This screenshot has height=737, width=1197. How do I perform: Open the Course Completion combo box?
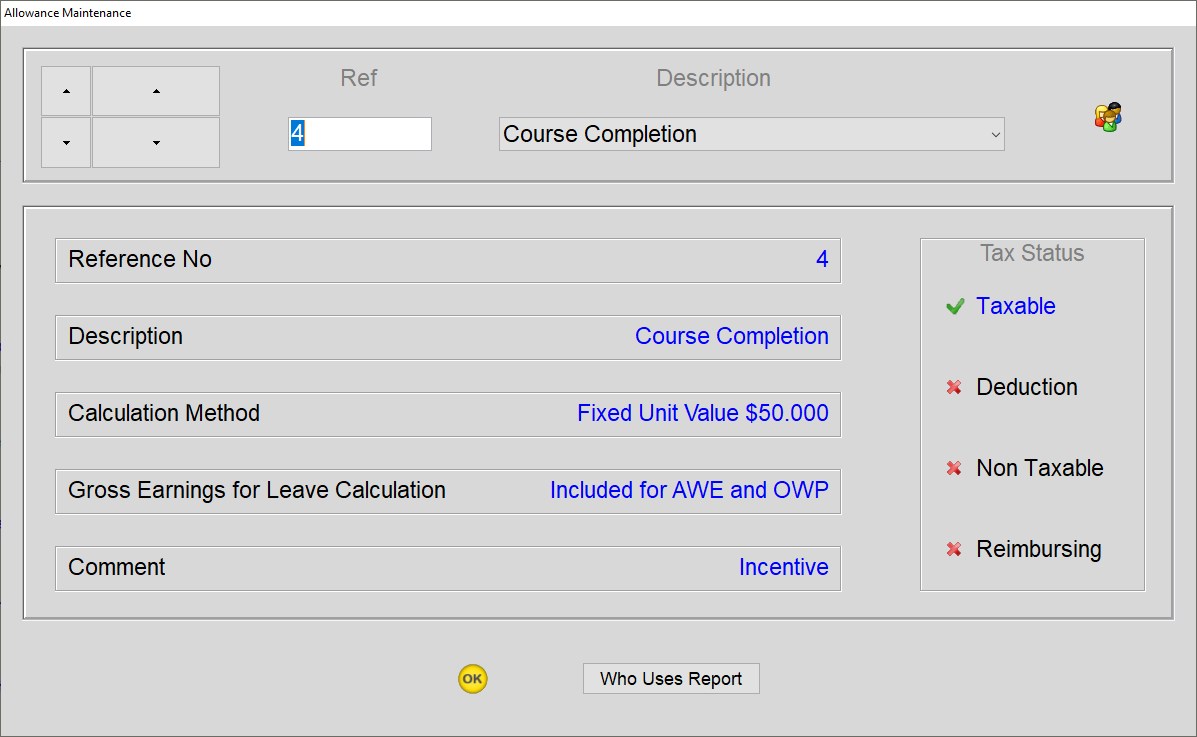(751, 134)
